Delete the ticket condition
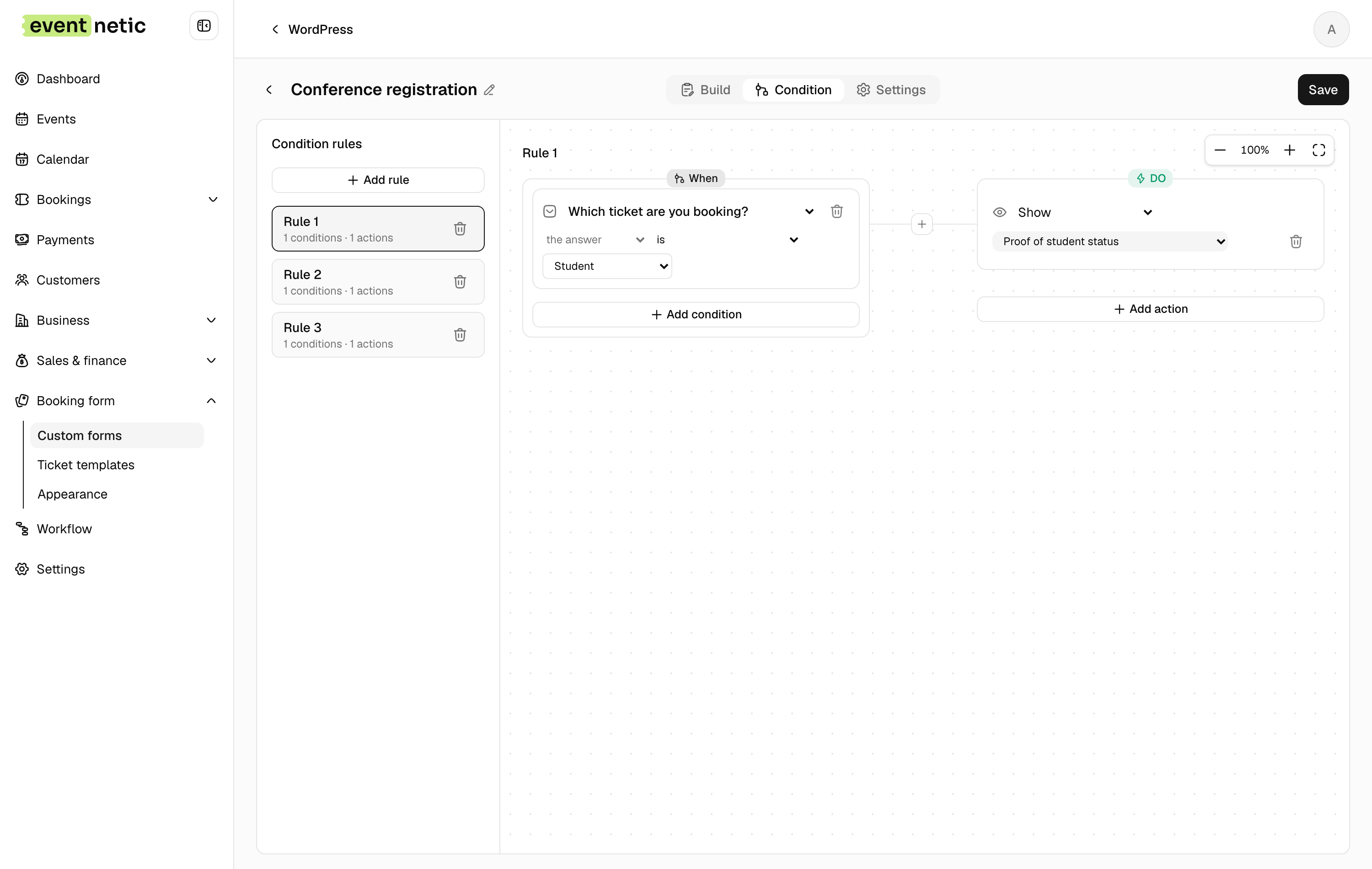Image resolution: width=1372 pixels, height=869 pixels. pyautogui.click(x=836, y=211)
